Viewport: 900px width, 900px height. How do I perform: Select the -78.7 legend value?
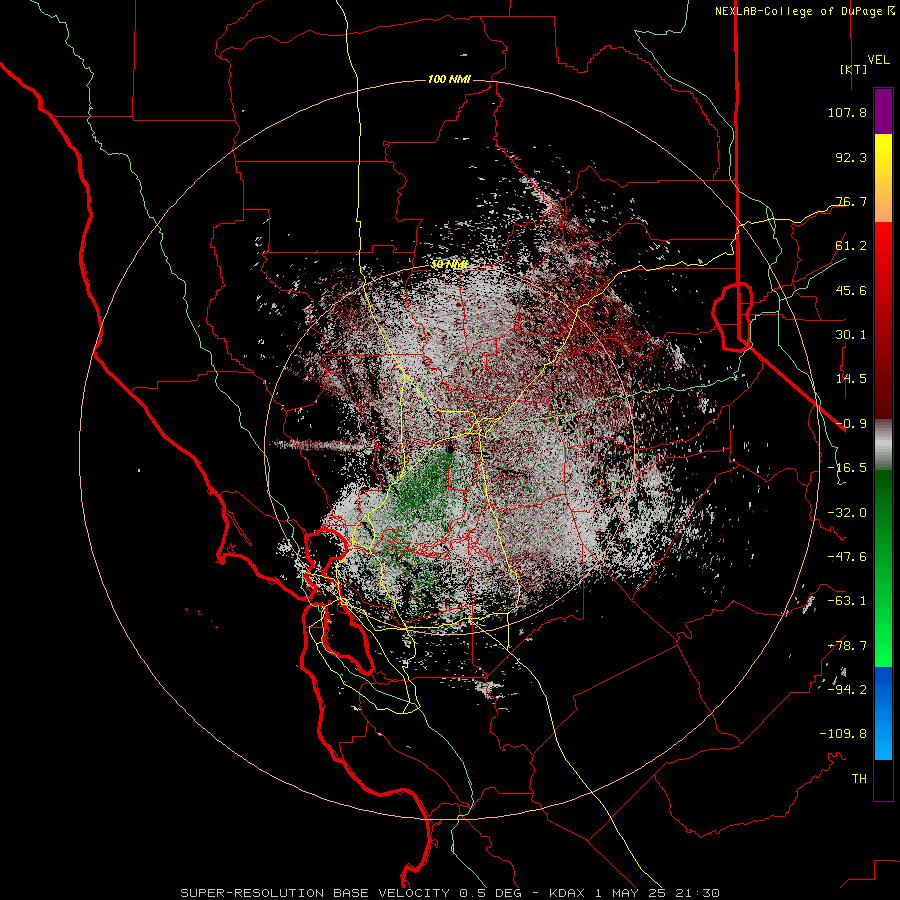(847, 646)
